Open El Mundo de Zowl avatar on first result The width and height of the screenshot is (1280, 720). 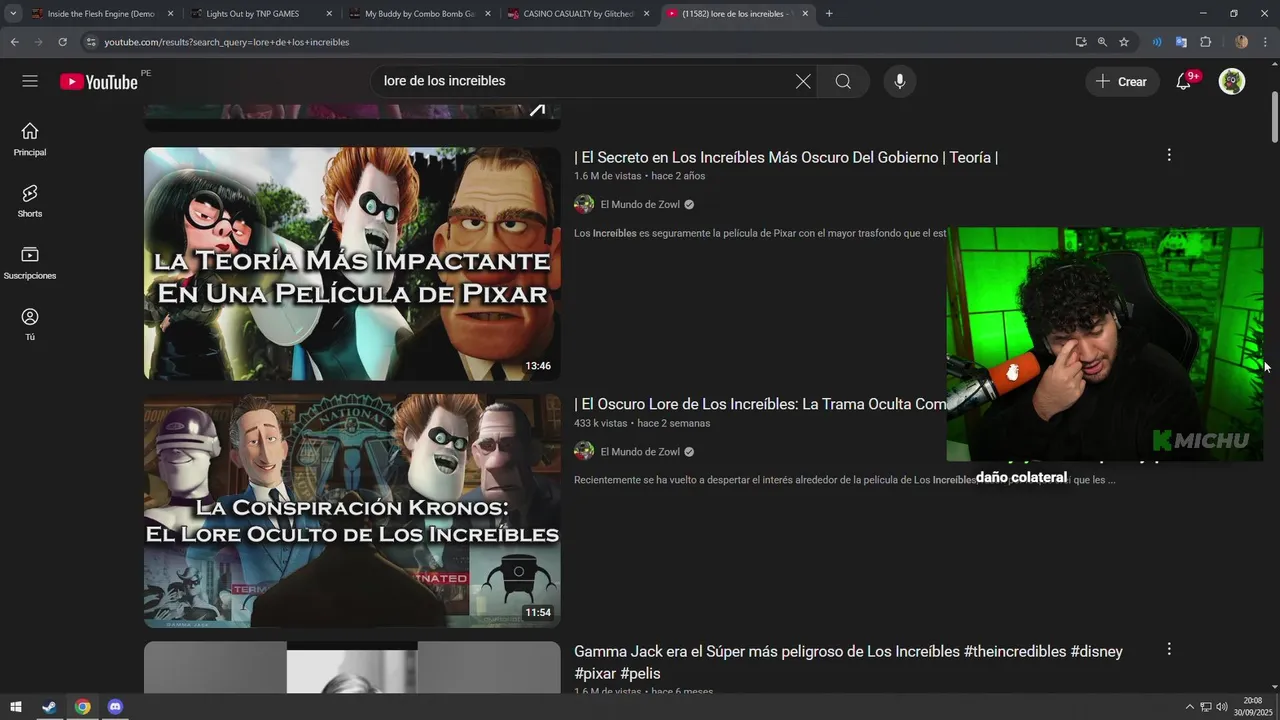584,205
